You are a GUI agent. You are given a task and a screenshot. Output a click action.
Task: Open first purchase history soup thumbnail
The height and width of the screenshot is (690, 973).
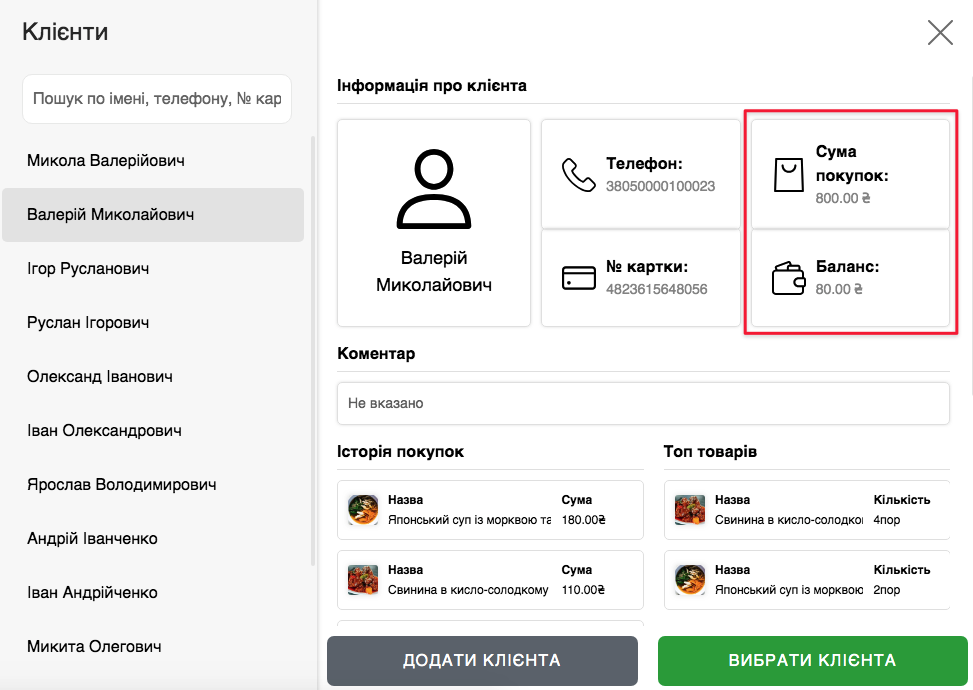(x=362, y=510)
